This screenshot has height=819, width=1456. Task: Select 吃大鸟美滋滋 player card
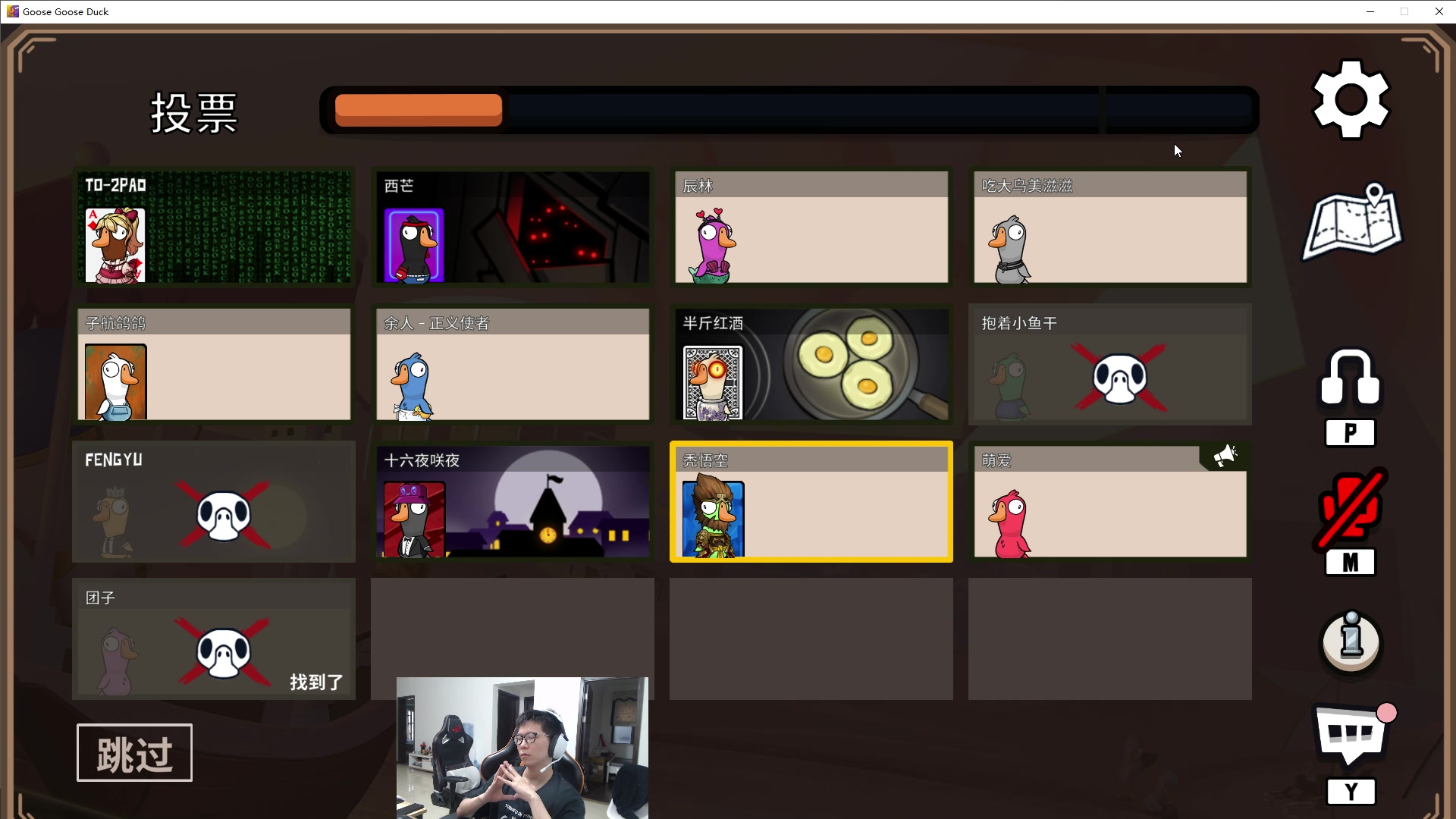click(x=1110, y=227)
